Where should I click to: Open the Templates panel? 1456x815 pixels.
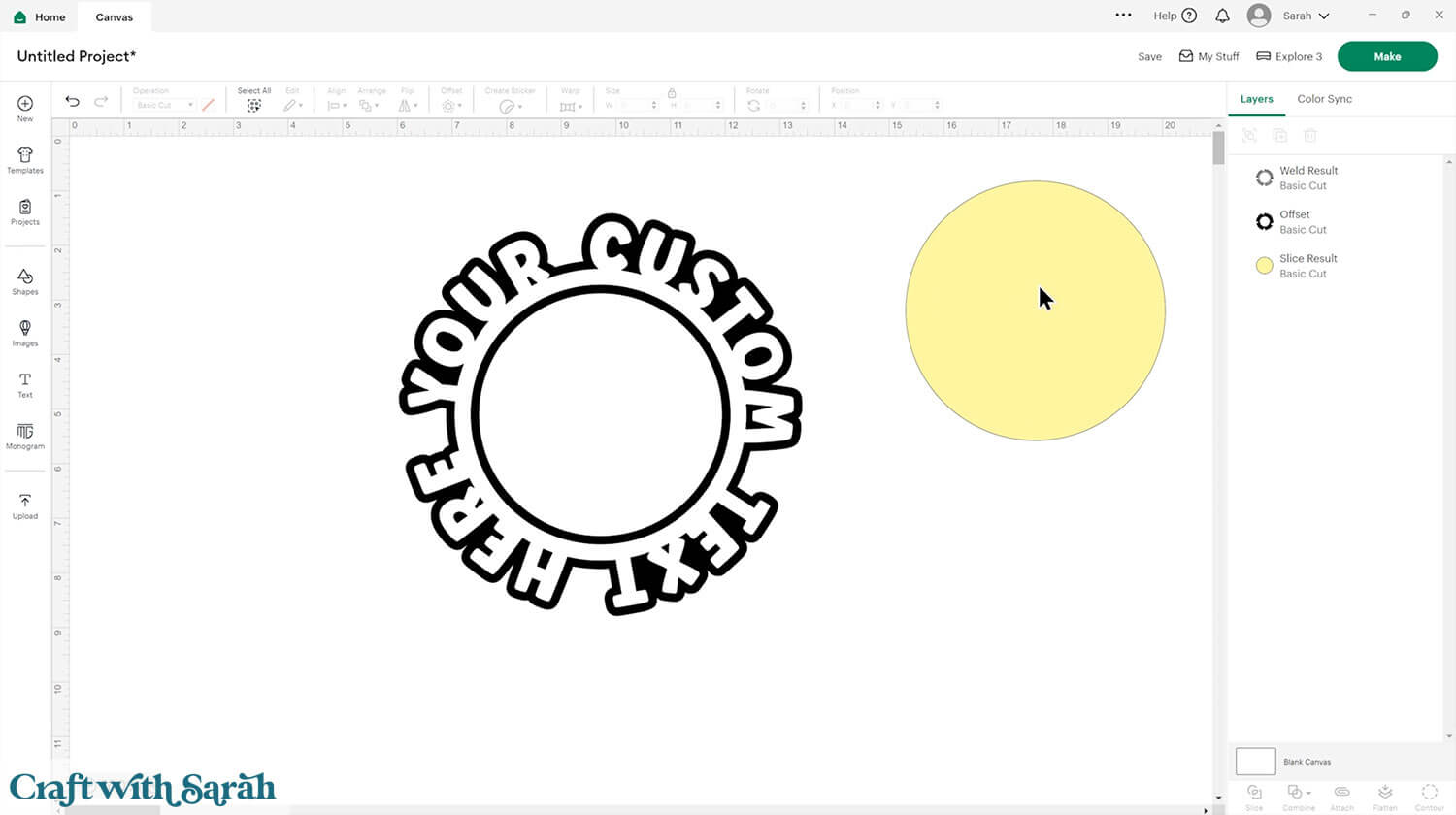pos(25,160)
